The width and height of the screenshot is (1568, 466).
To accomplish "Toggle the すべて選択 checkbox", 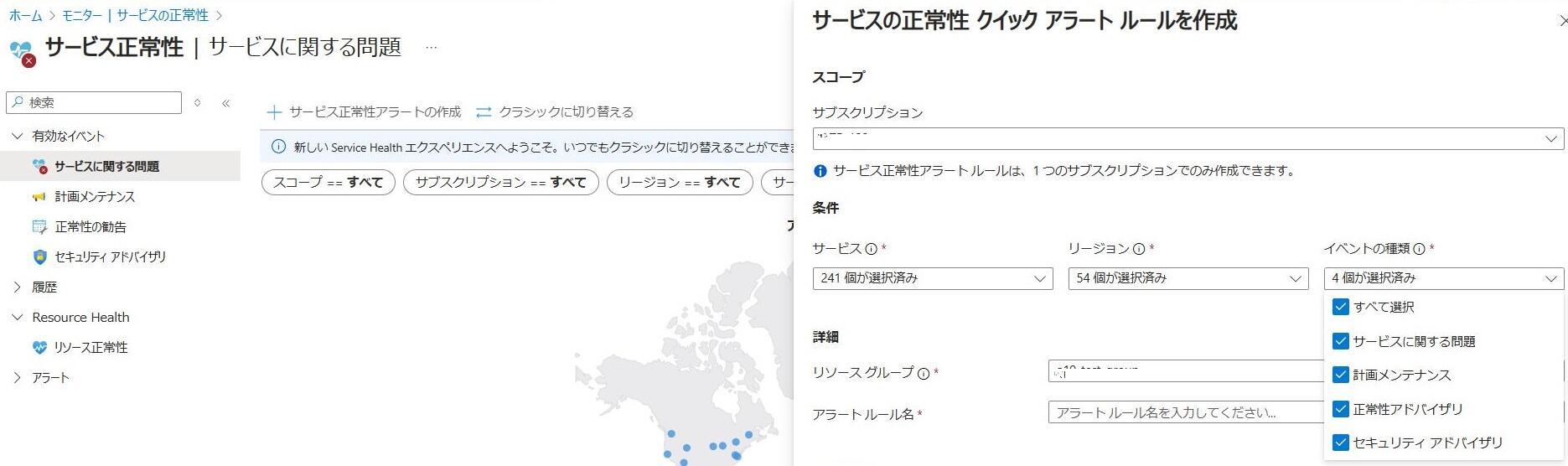I will [x=1340, y=307].
